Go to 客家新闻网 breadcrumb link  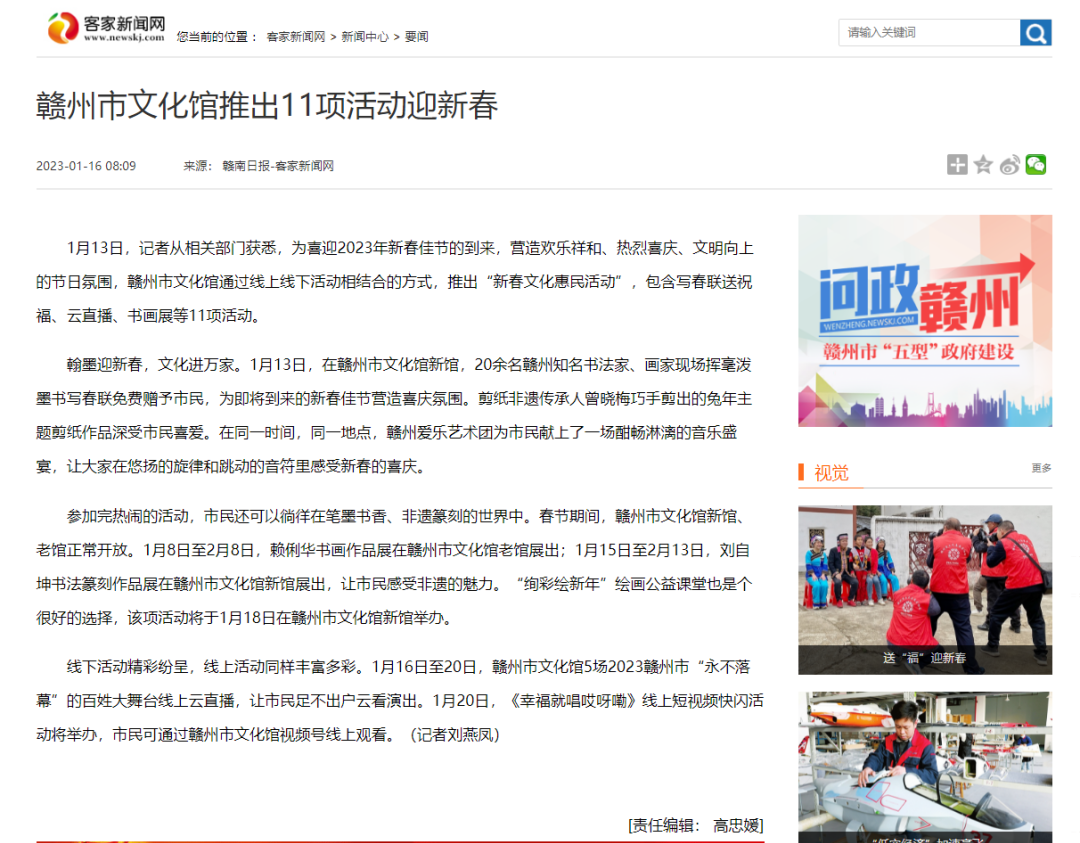[296, 37]
